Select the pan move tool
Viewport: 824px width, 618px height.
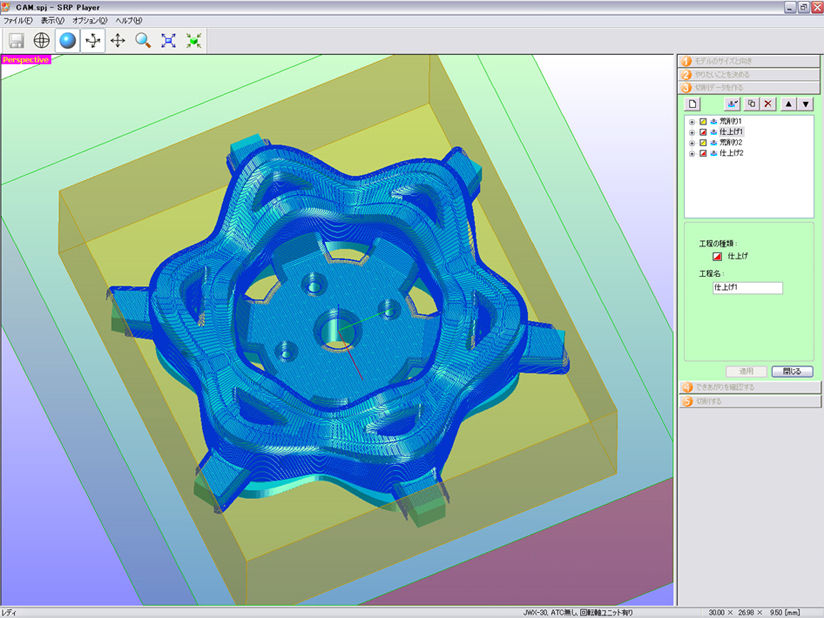(x=118, y=41)
